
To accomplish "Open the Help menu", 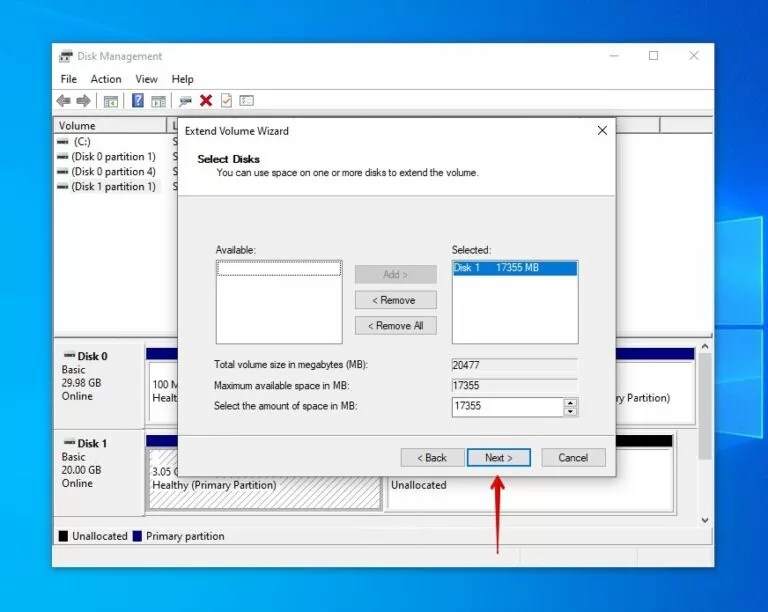I will click(182, 79).
